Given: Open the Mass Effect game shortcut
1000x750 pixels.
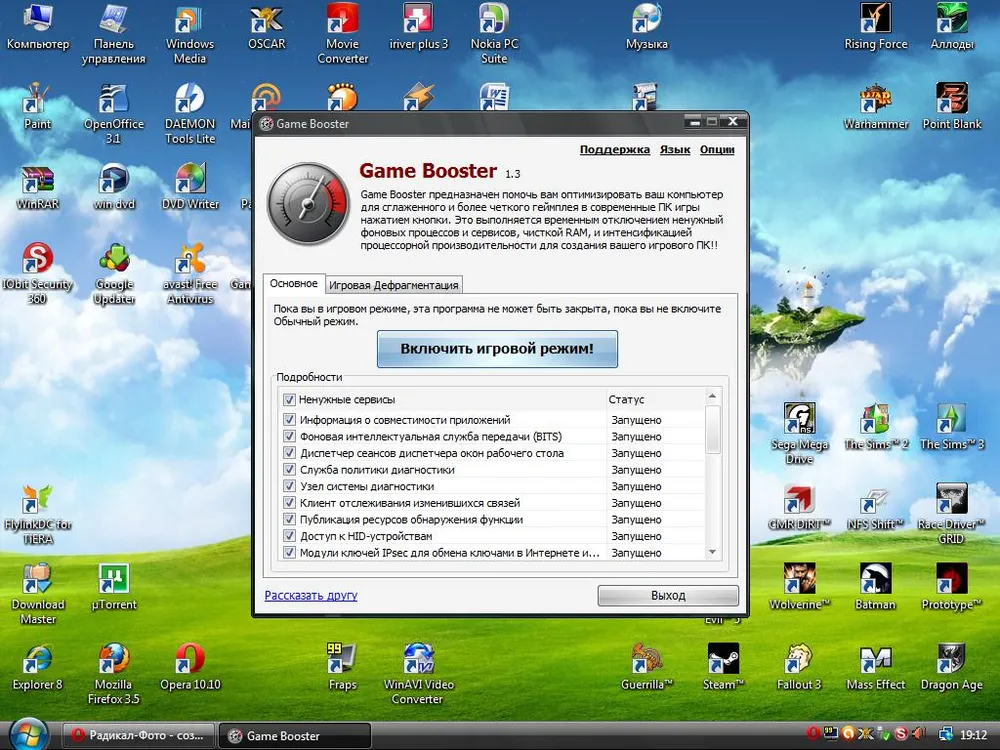Looking at the screenshot, I should (x=875, y=660).
